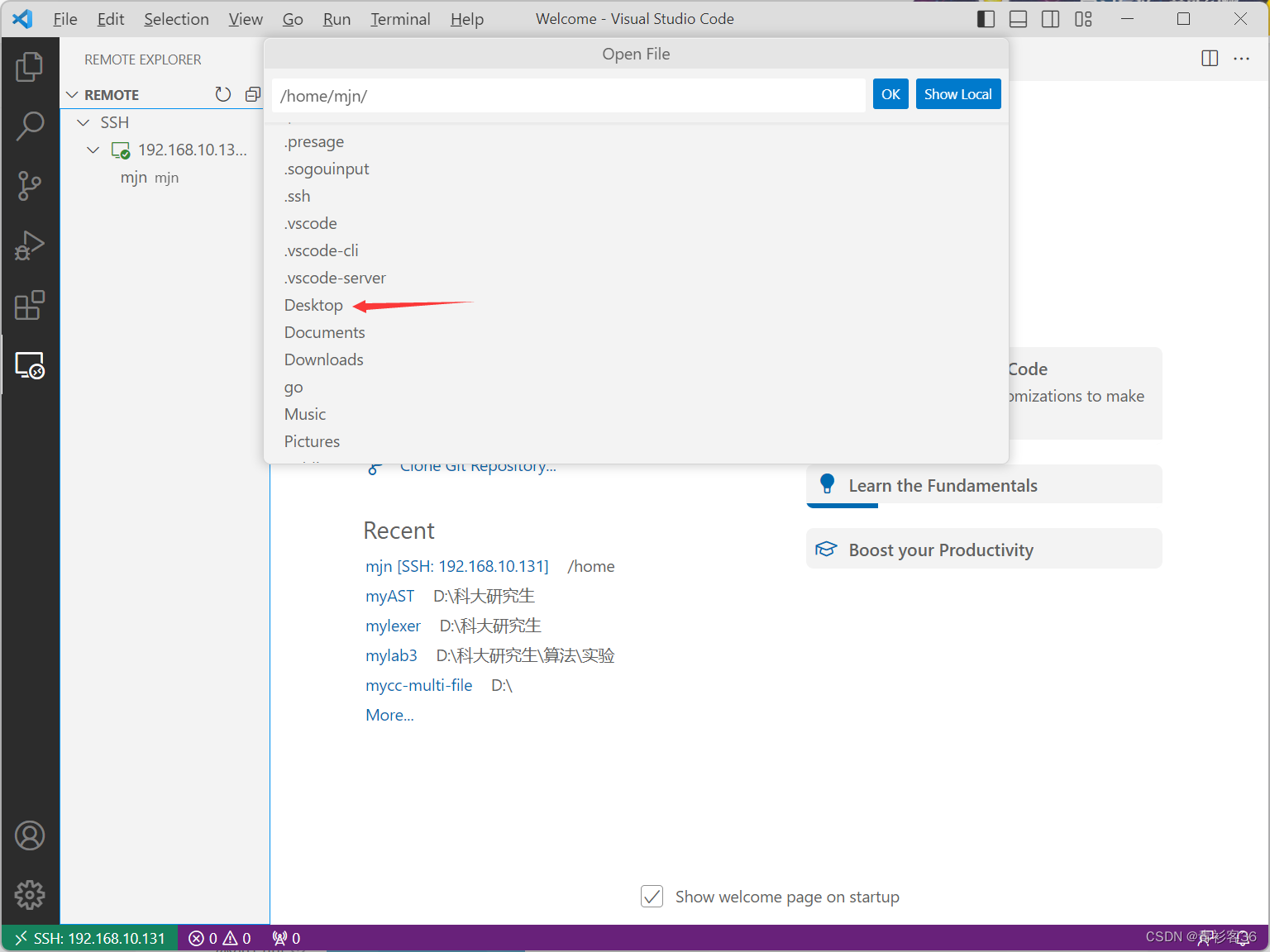The width and height of the screenshot is (1270, 952).
Task: Collapse the SSH tree node
Action: click(84, 122)
